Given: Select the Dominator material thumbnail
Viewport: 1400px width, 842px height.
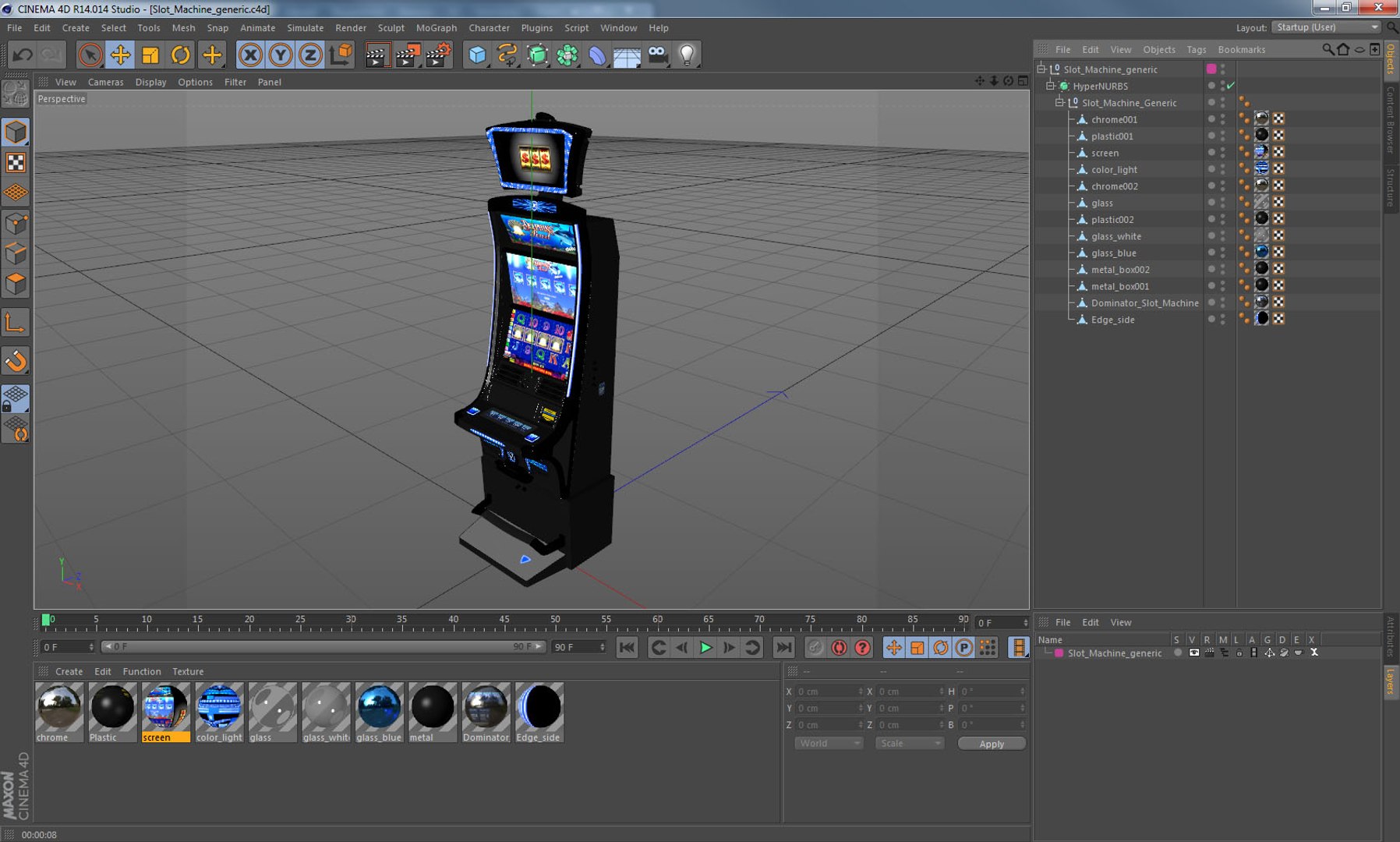Looking at the screenshot, I should 486,713.
